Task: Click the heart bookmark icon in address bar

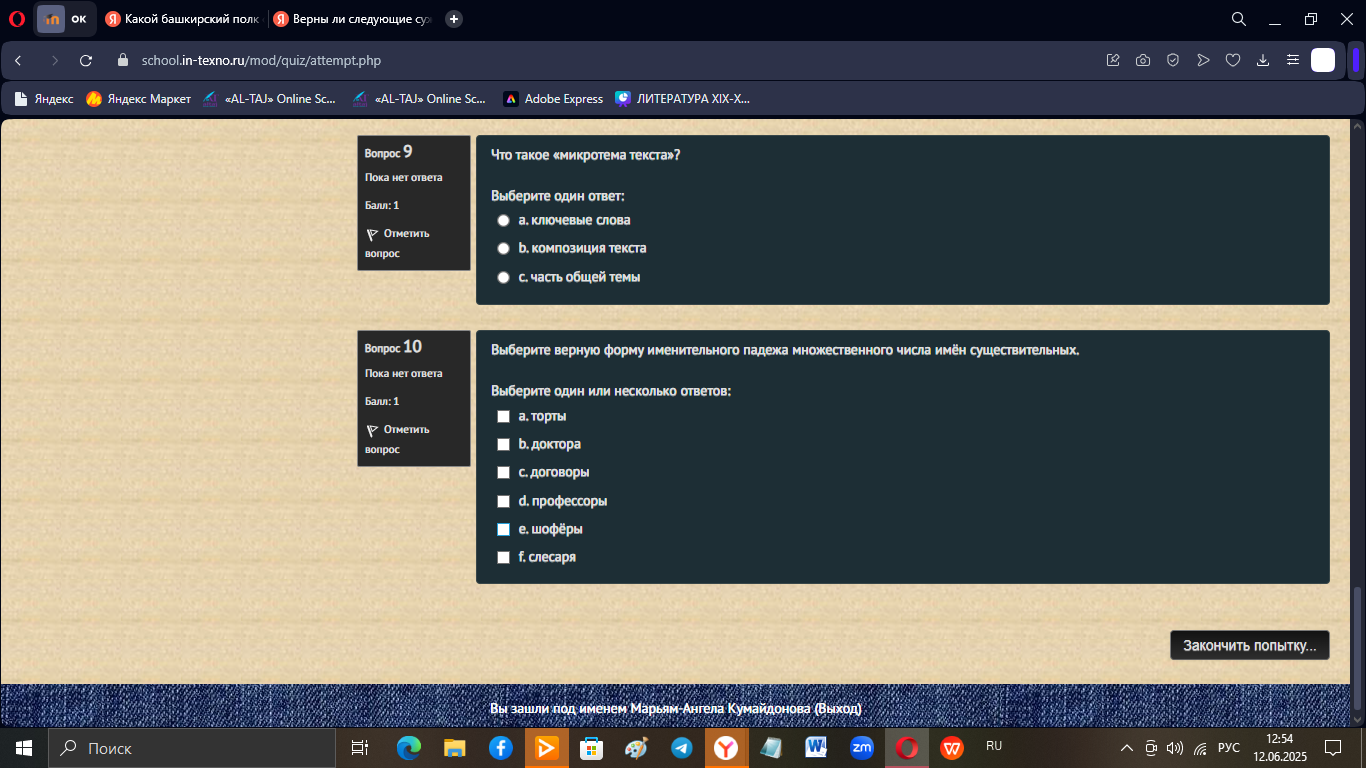Action: point(1233,60)
